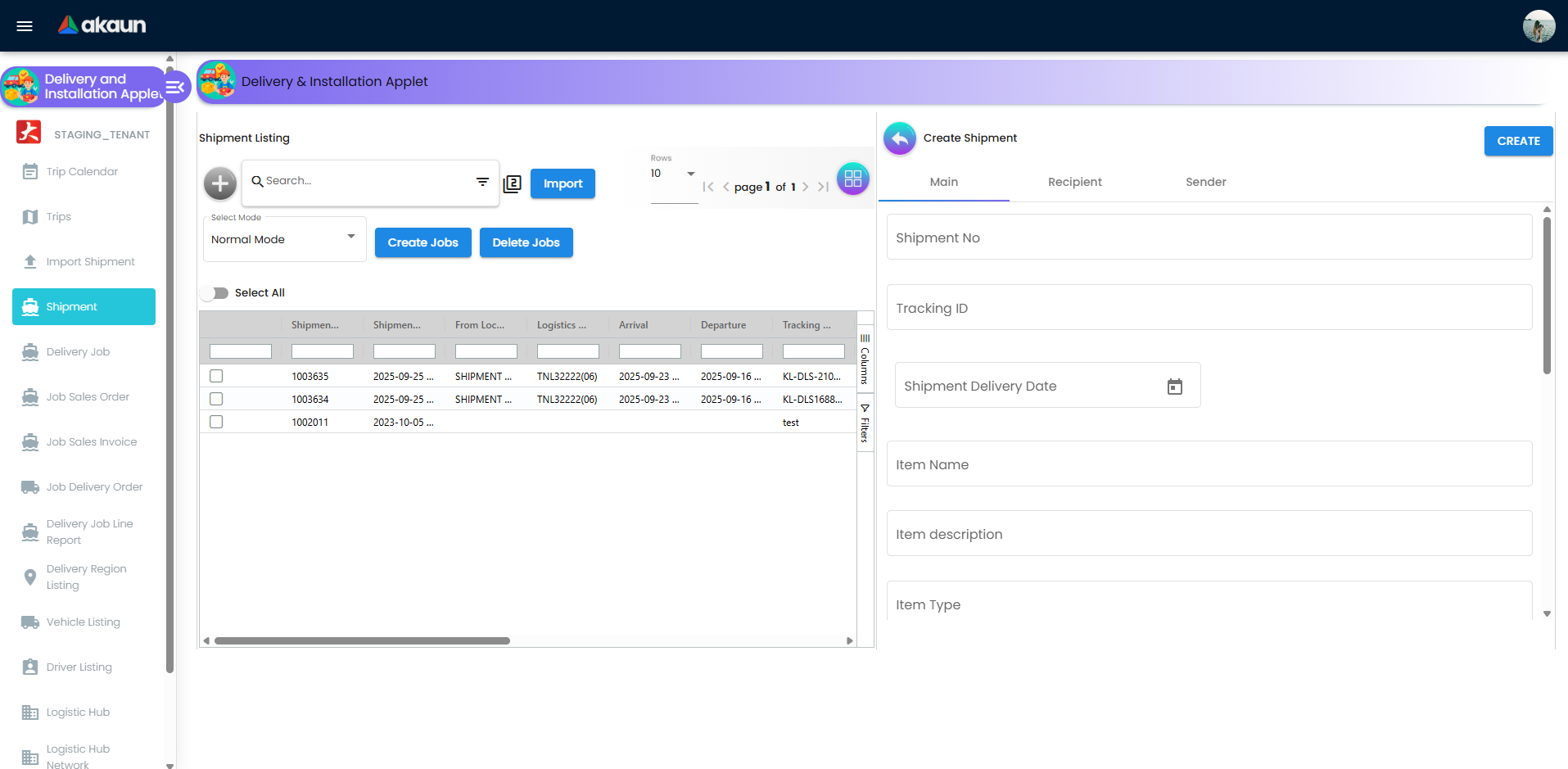Collapse the Delivery and Installation Applet sidebar
The width and height of the screenshot is (1568, 769).
[x=174, y=86]
